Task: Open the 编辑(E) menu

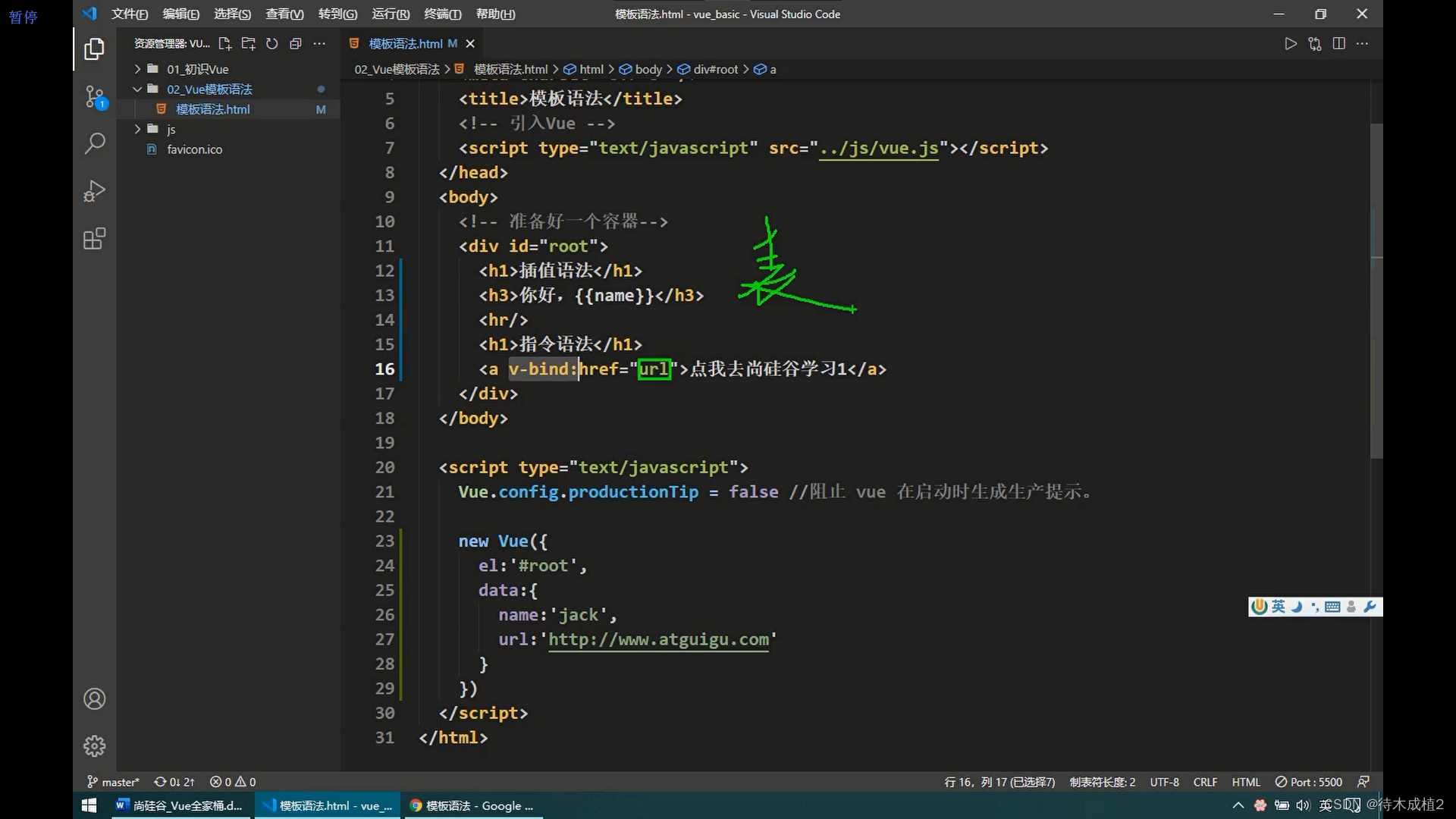Action: pos(181,14)
